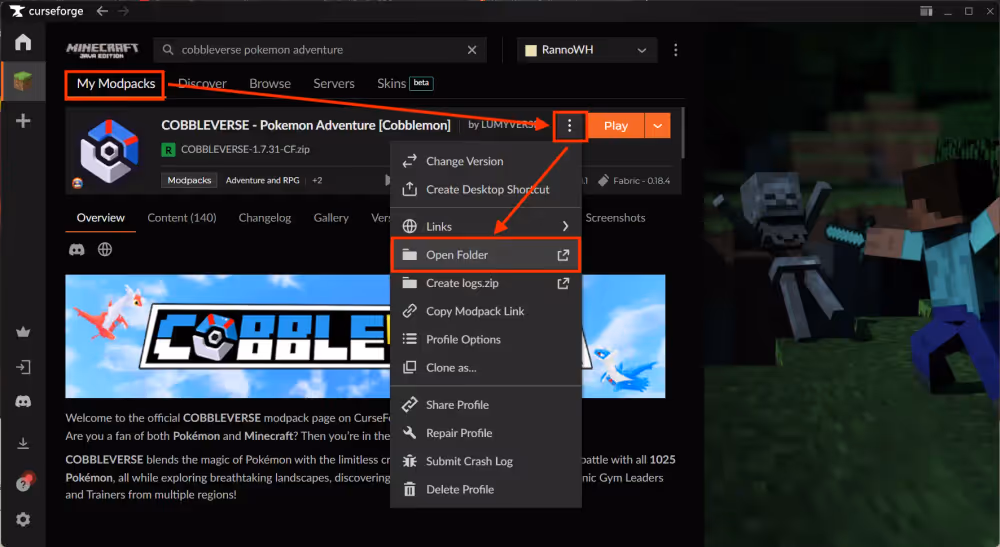Select the Minecraft grass block game icon
The width and height of the screenshot is (1000, 547).
tap(23, 81)
